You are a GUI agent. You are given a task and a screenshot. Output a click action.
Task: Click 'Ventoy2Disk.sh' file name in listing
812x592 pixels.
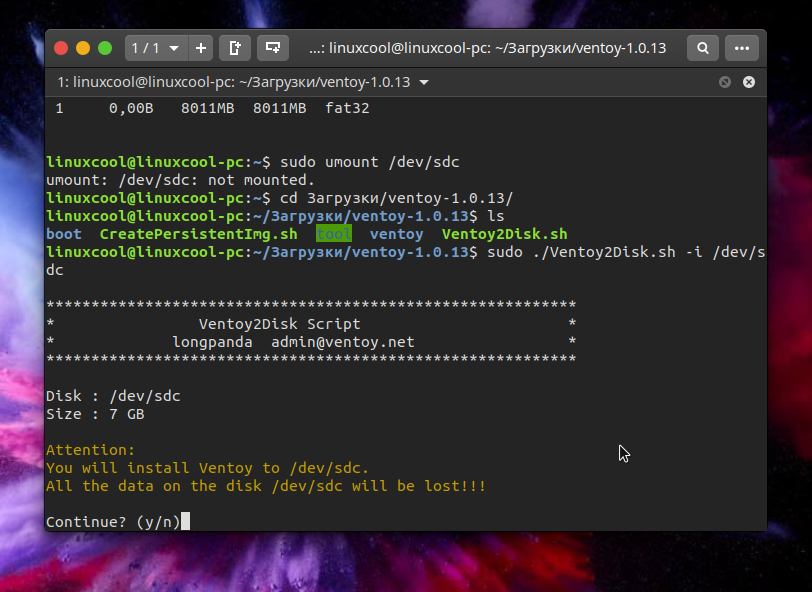tap(504, 234)
